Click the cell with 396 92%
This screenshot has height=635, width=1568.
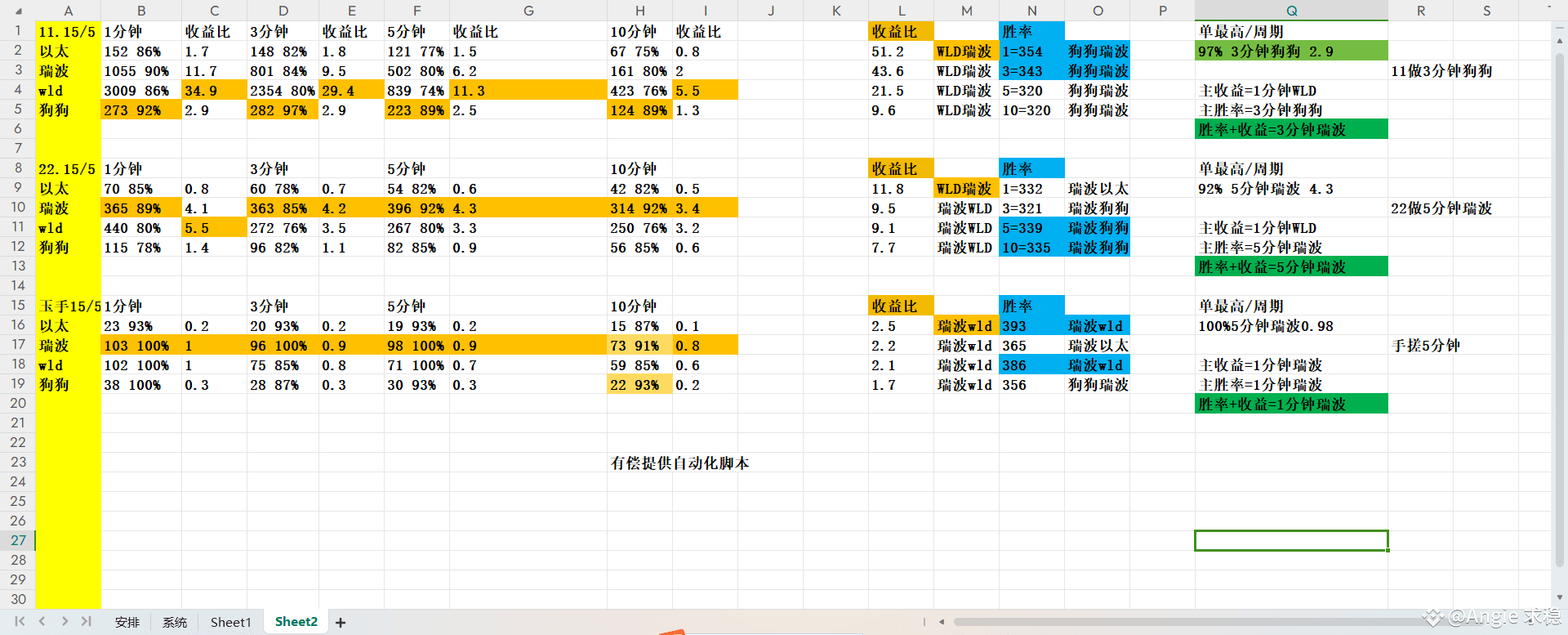click(416, 208)
